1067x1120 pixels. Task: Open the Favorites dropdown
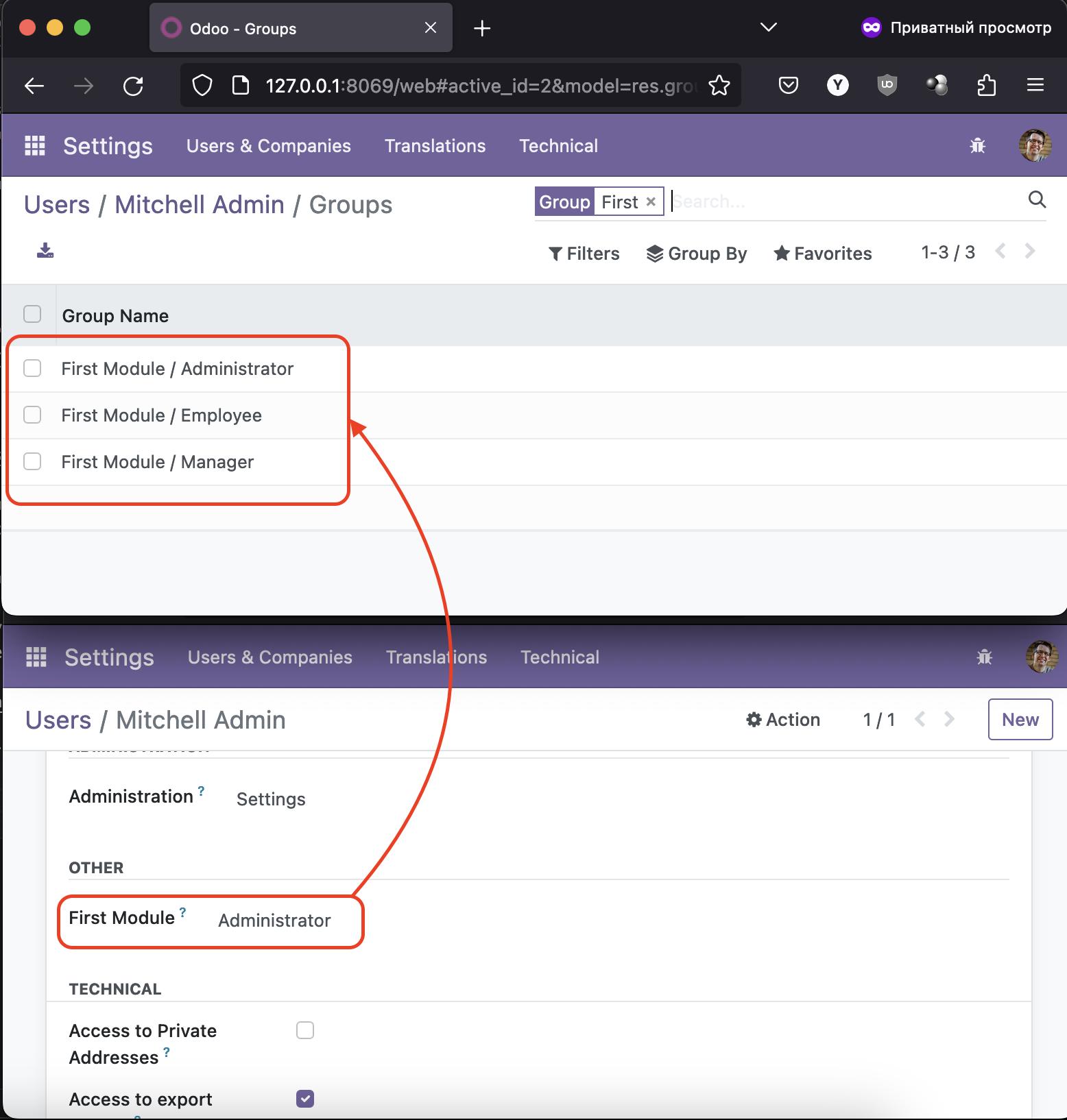(823, 254)
